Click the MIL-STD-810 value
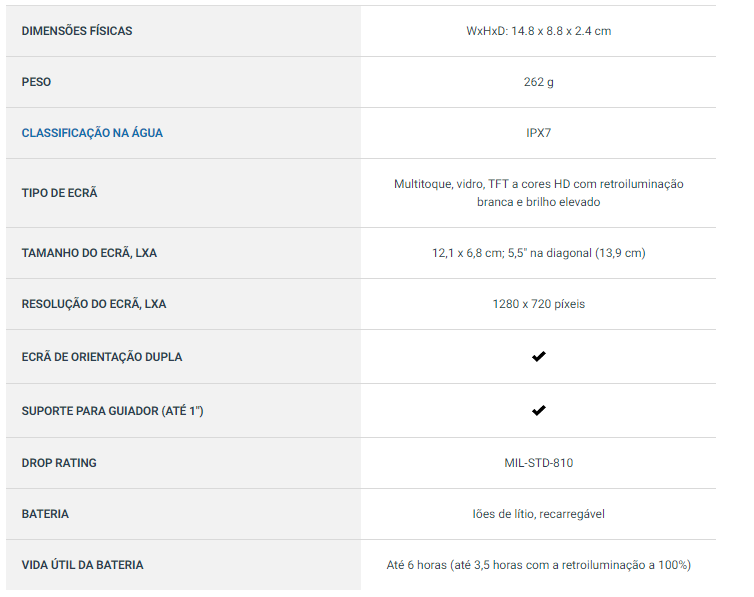Screen dimensions: 754x597 (x=538, y=463)
